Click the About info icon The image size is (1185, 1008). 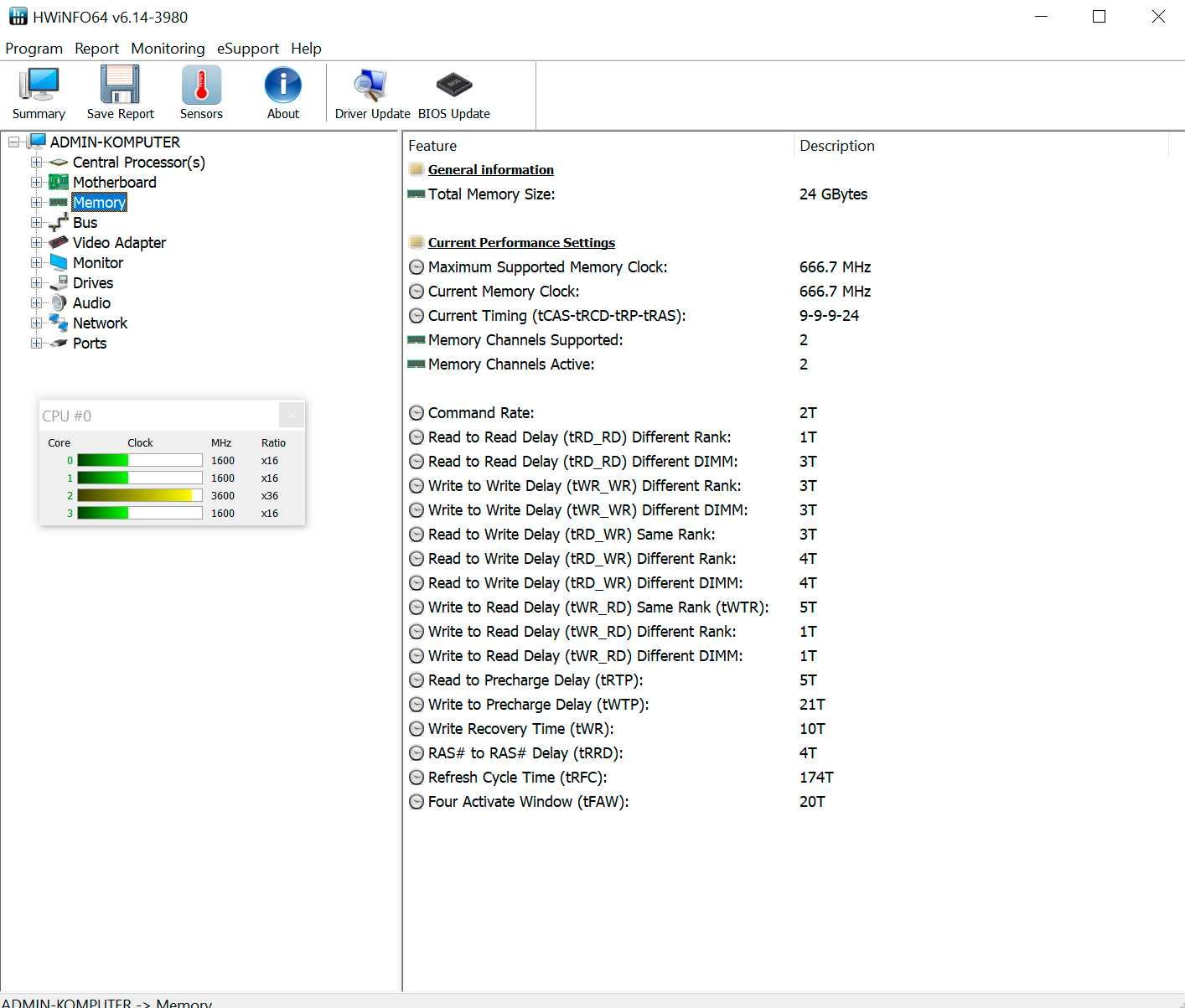click(283, 85)
